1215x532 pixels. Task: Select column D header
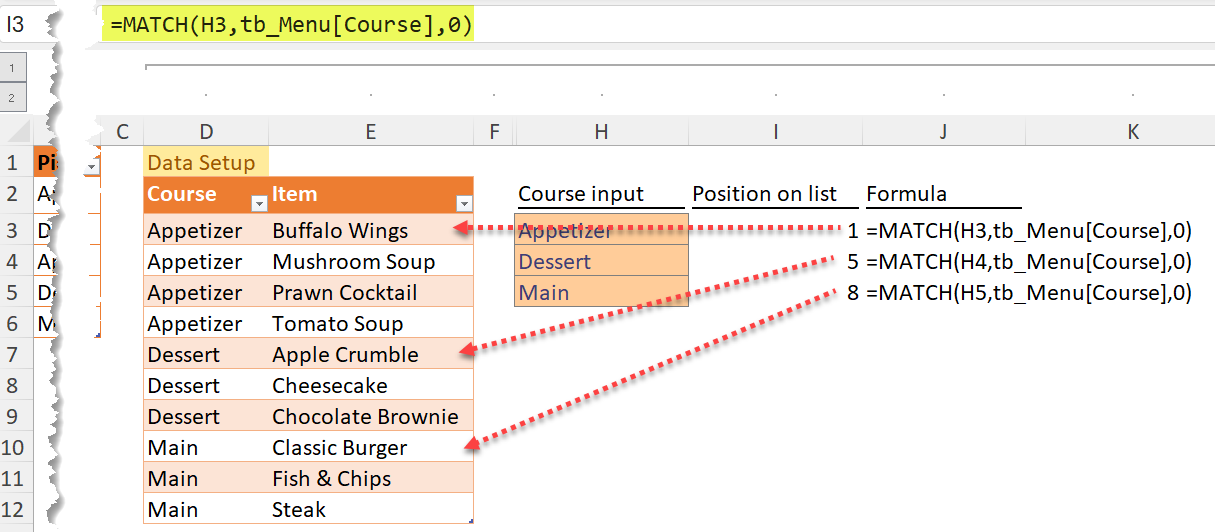(206, 131)
